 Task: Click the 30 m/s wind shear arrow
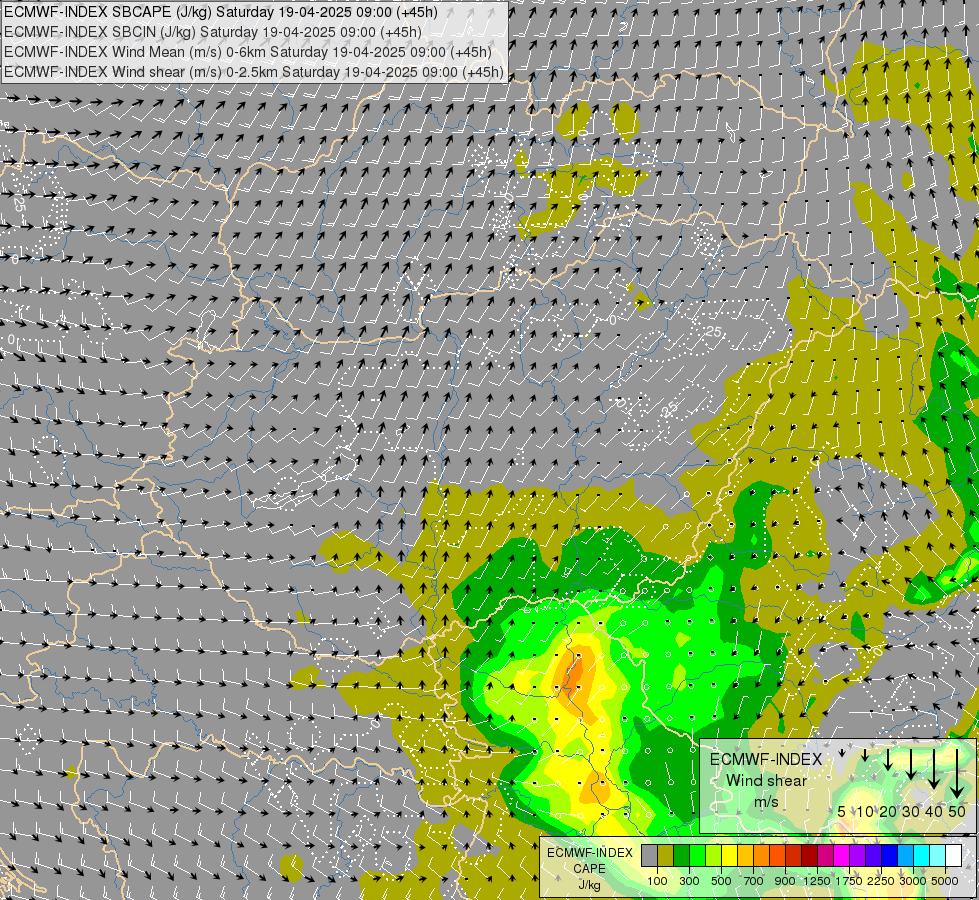click(x=911, y=764)
